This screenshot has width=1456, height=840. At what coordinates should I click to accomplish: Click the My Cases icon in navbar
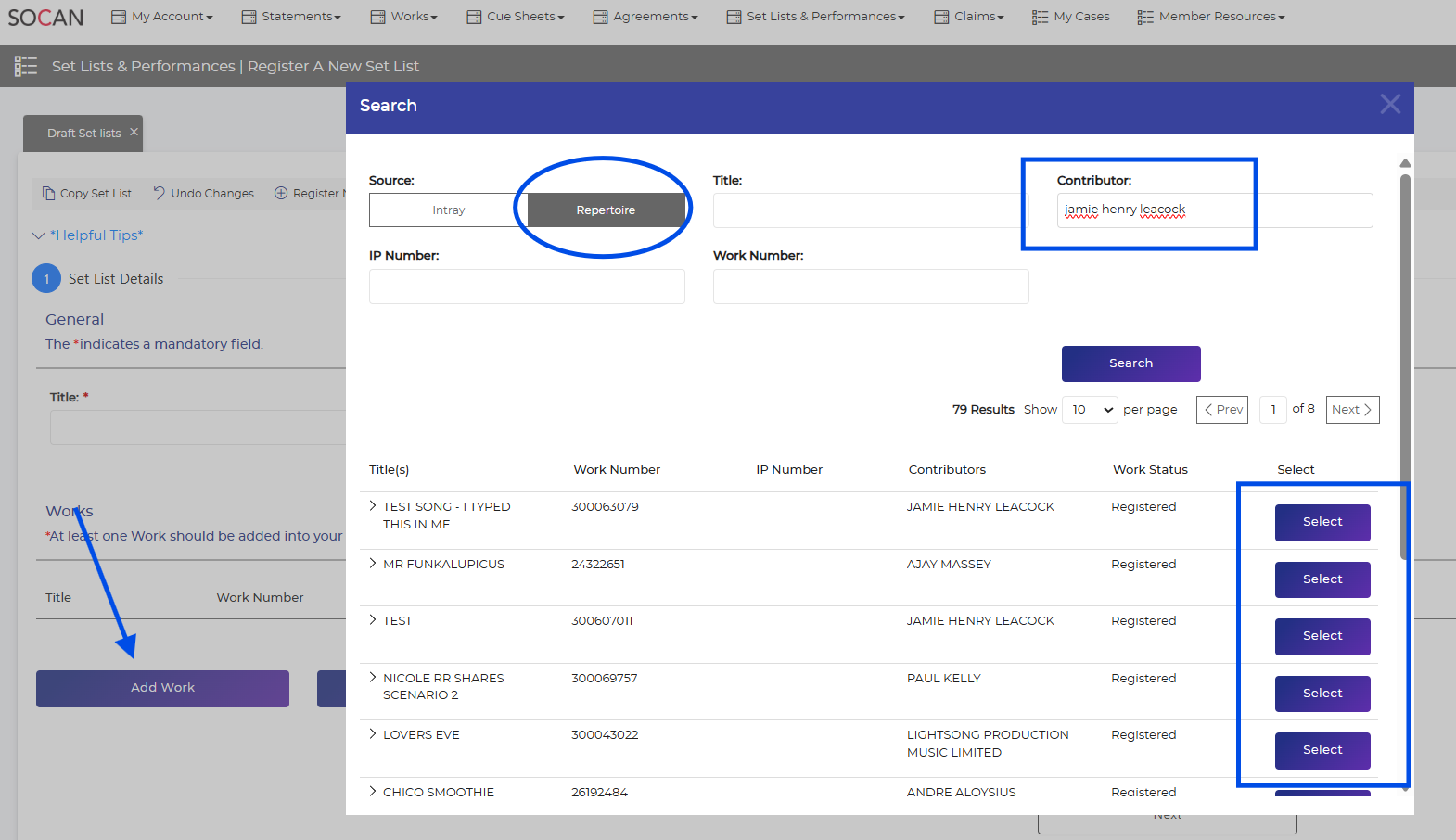pyautogui.click(x=1040, y=17)
